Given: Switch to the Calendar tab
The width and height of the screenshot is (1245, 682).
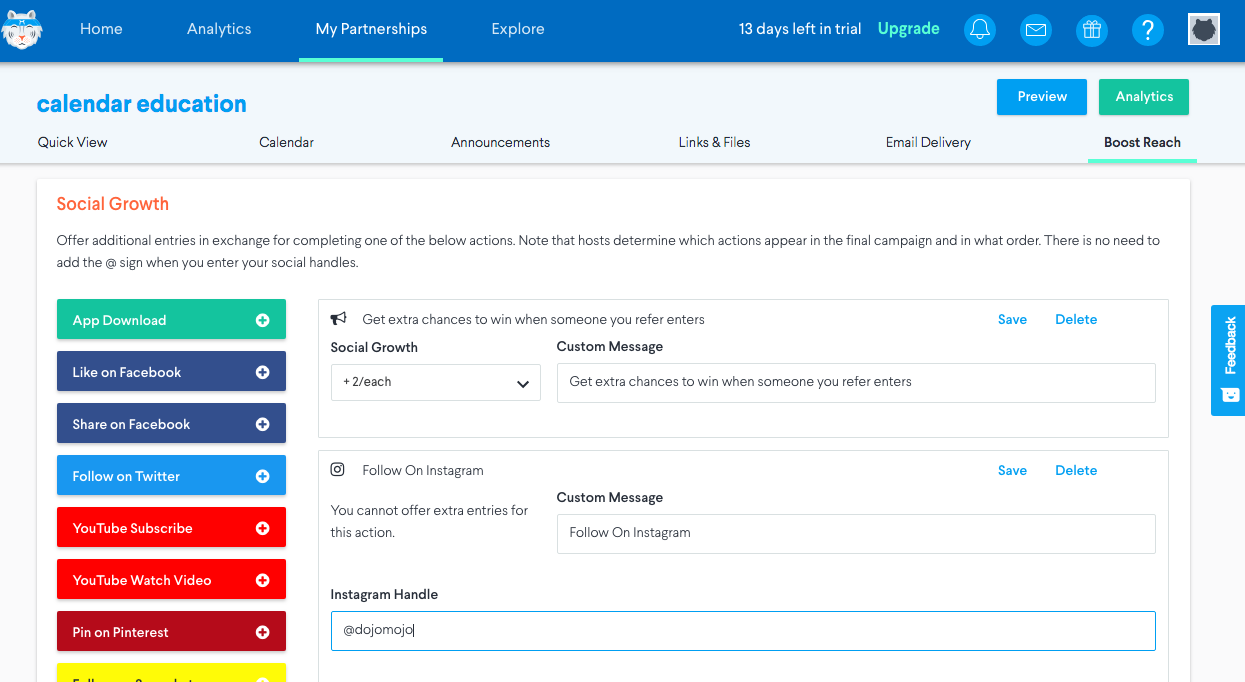Looking at the screenshot, I should (x=287, y=142).
